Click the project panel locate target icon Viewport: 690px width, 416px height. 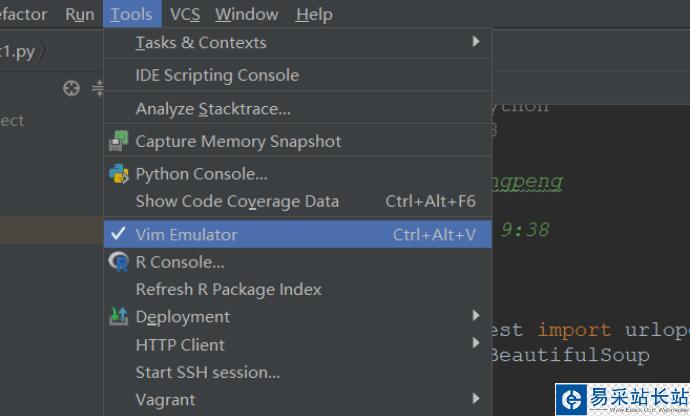tap(71, 88)
